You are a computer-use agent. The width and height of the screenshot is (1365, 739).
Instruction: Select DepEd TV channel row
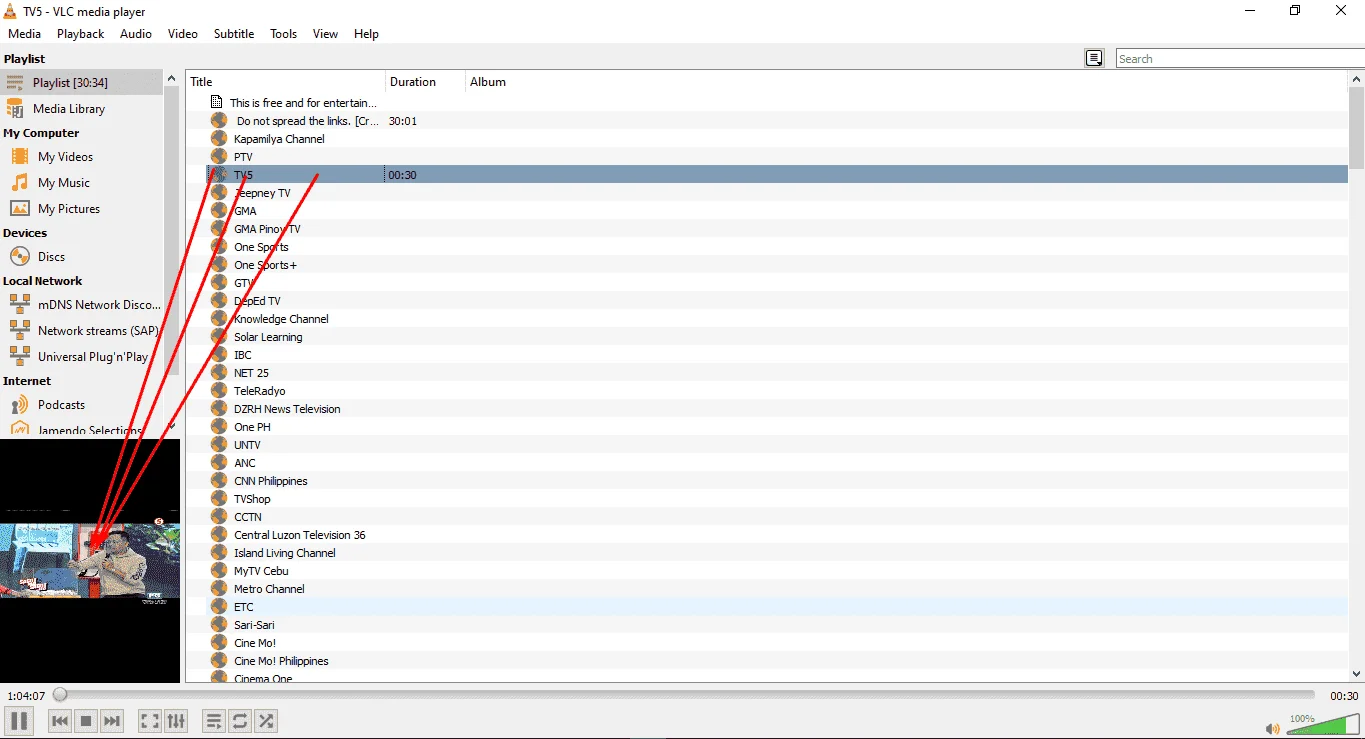pyautogui.click(x=777, y=301)
